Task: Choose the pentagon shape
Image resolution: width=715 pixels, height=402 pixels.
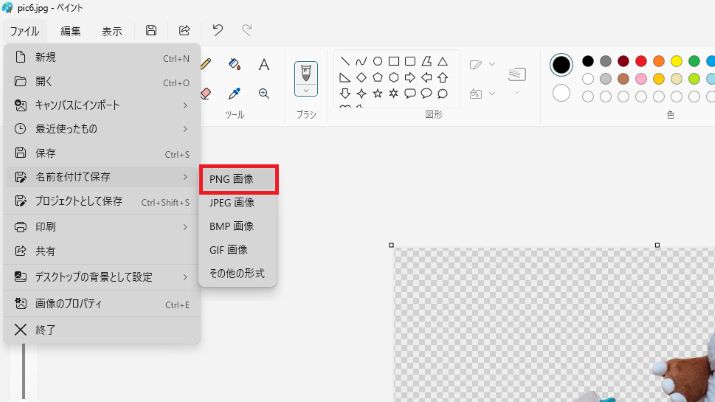Action: [378, 77]
